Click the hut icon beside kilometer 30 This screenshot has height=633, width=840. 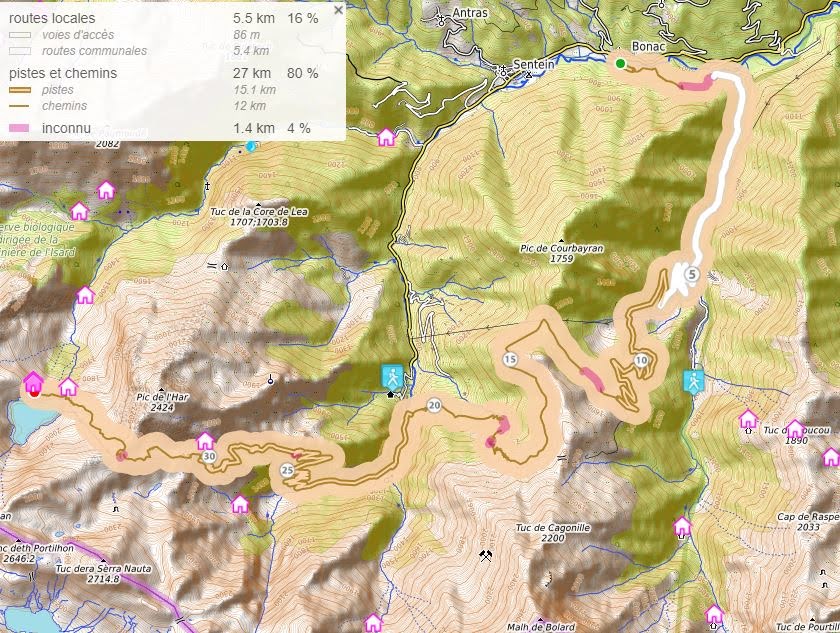tap(205, 441)
